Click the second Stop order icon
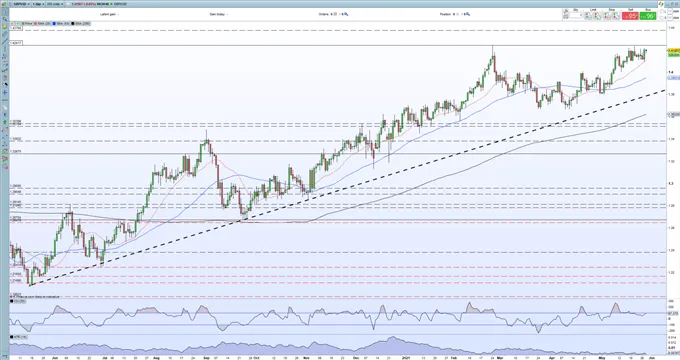Viewport: 680px width, 360px height. click(616, 16)
